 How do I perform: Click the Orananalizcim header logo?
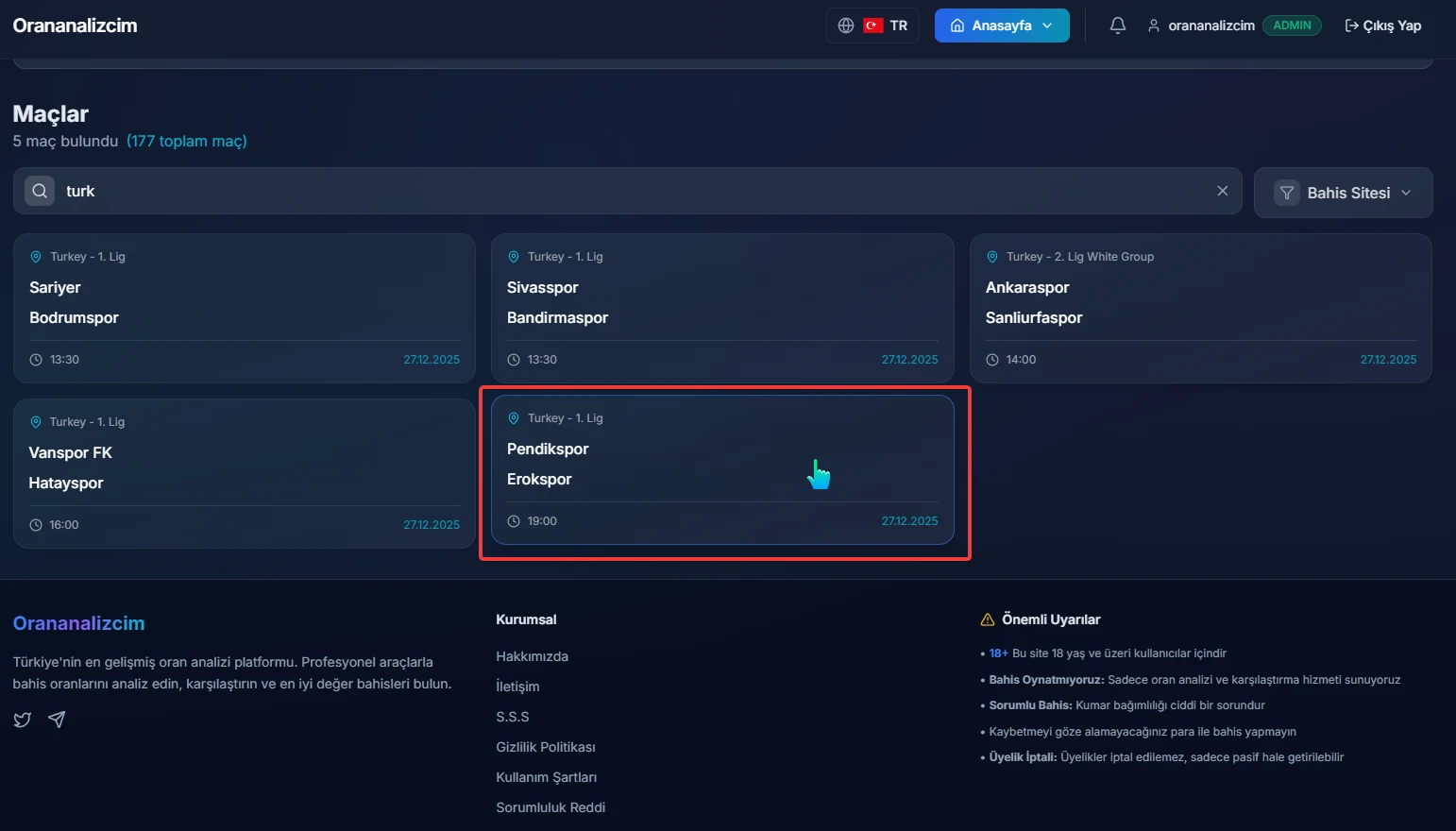pyautogui.click(x=75, y=25)
